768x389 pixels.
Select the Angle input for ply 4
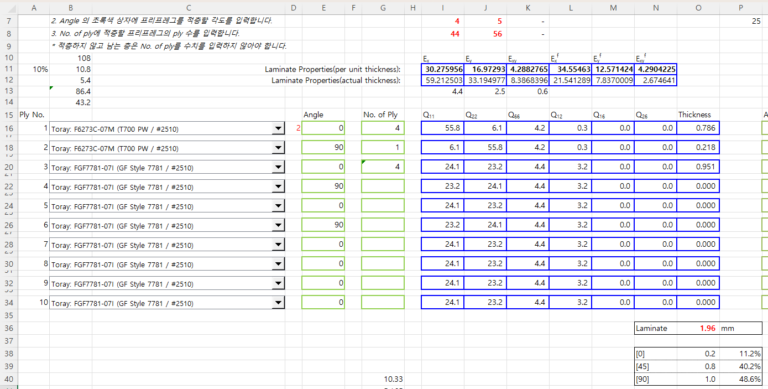point(323,186)
